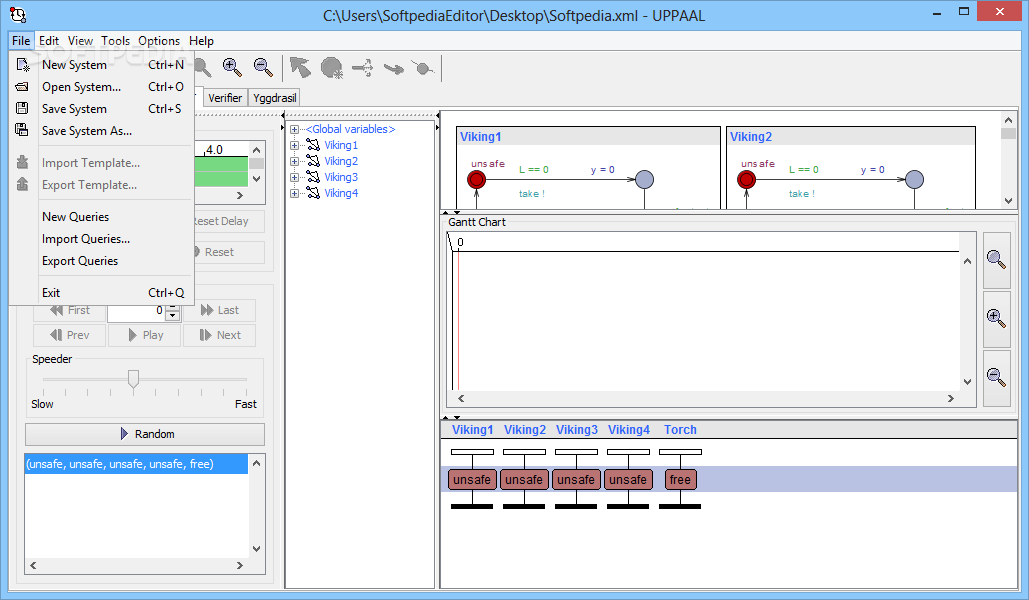Click the Prev trace button
1029x600 pixels.
69,335
